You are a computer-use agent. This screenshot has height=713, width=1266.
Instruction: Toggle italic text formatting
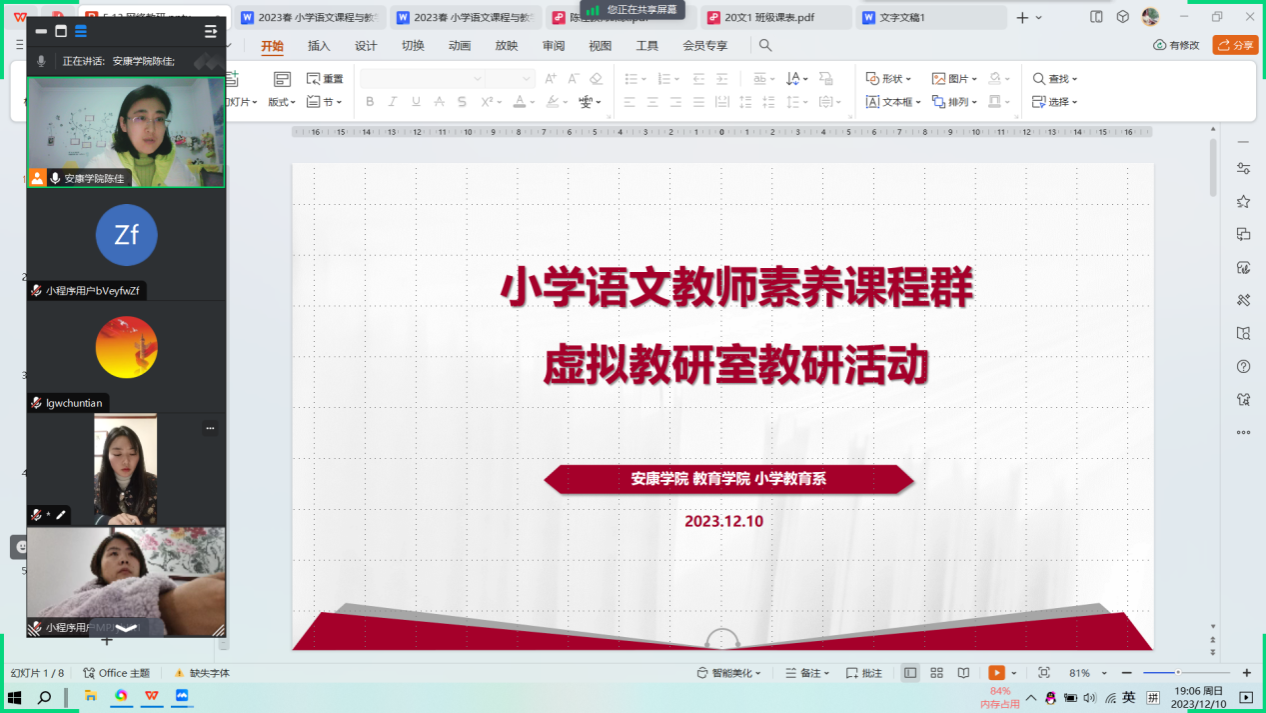pyautogui.click(x=393, y=102)
